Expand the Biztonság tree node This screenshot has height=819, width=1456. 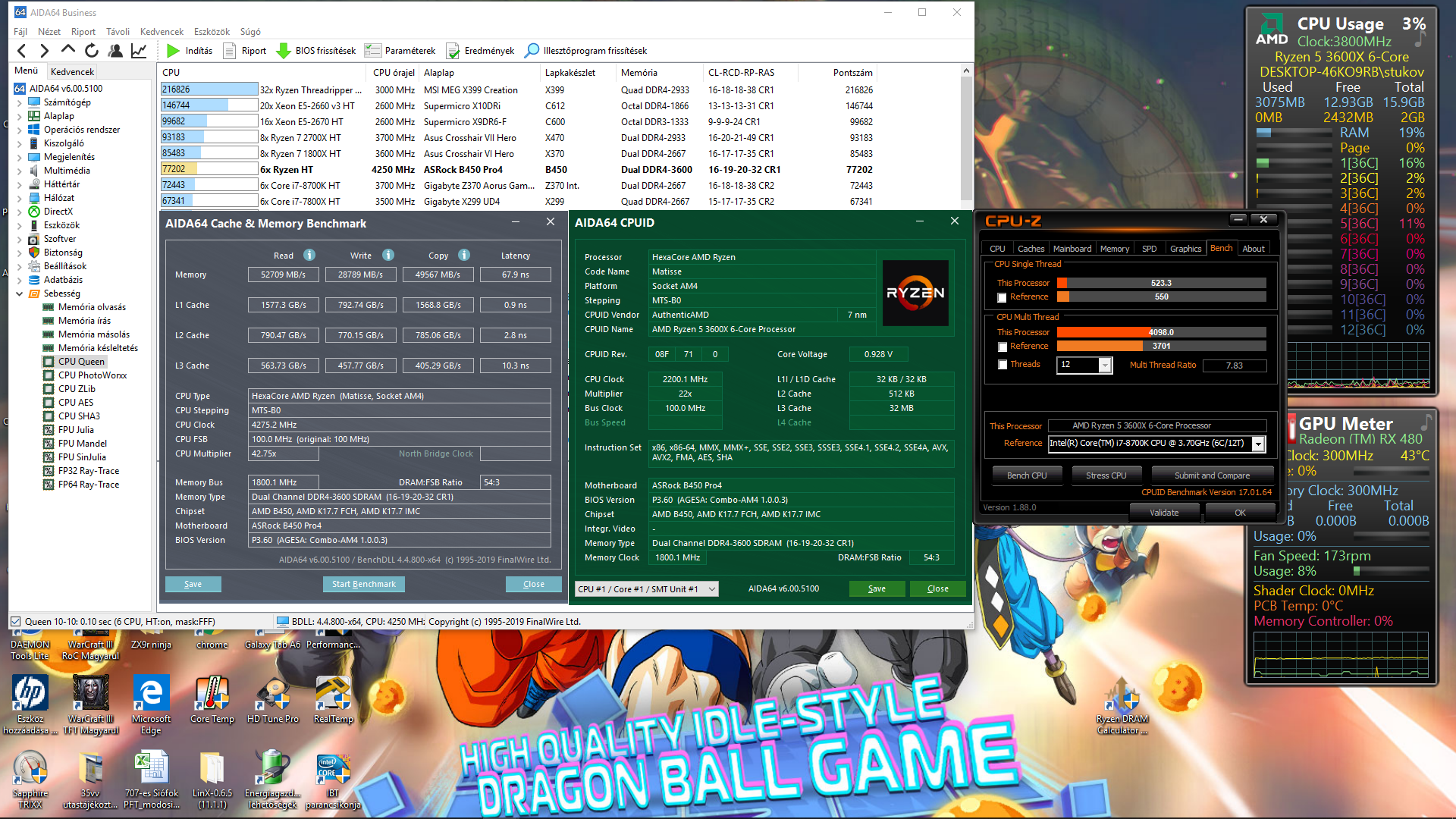(19, 253)
